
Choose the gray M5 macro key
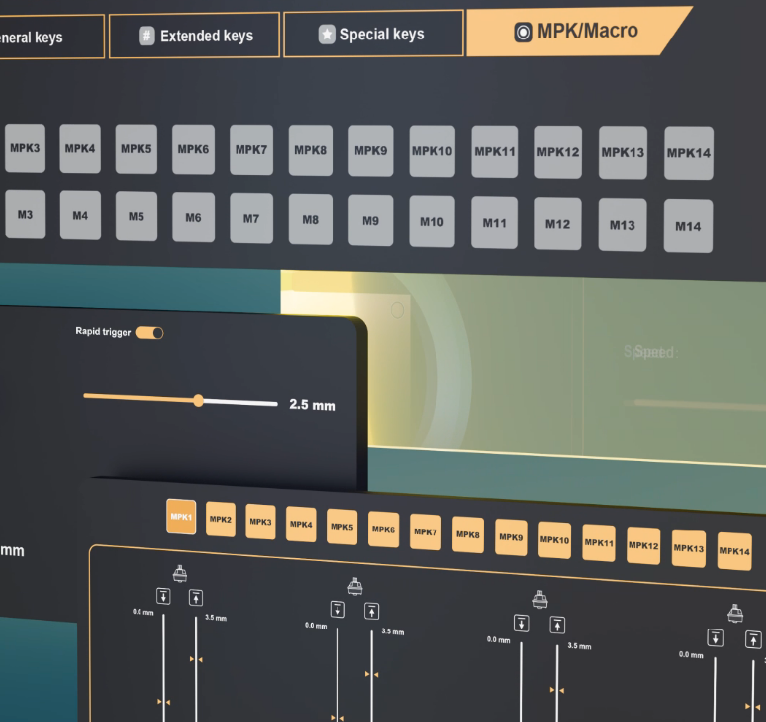pyautogui.click(x=136, y=216)
